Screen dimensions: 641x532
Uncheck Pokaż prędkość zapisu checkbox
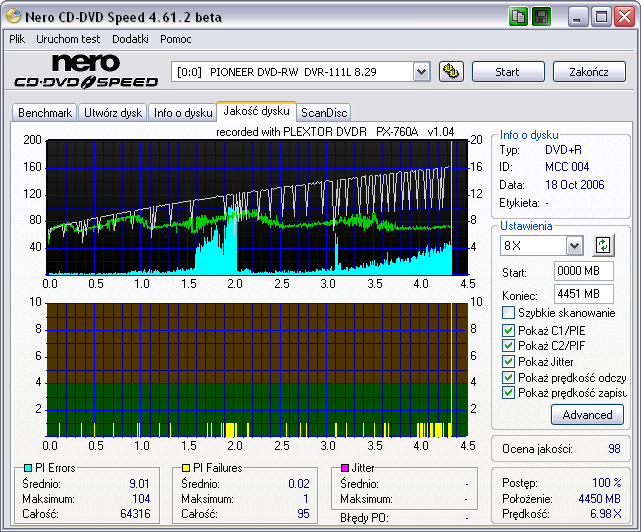click(x=508, y=393)
